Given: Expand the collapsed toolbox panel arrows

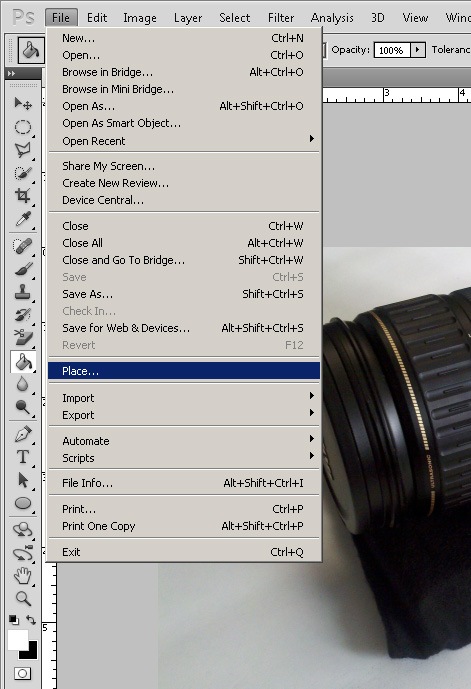Looking at the screenshot, I should pos(11,73).
